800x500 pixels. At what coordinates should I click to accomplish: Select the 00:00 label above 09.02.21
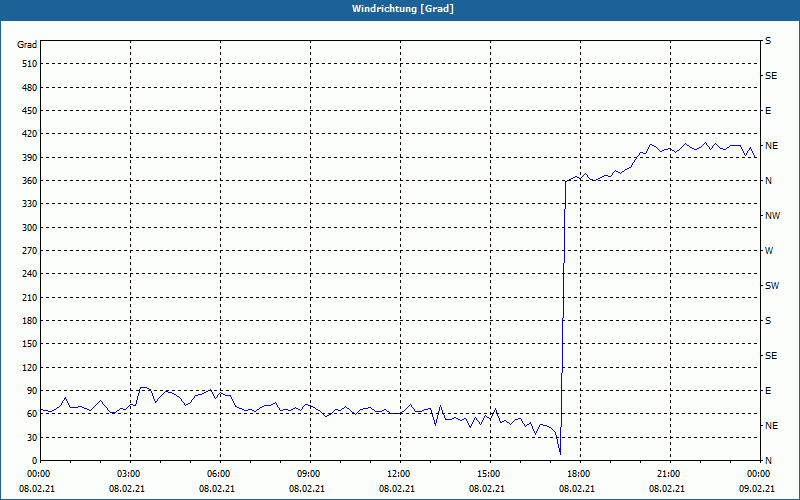point(757,474)
